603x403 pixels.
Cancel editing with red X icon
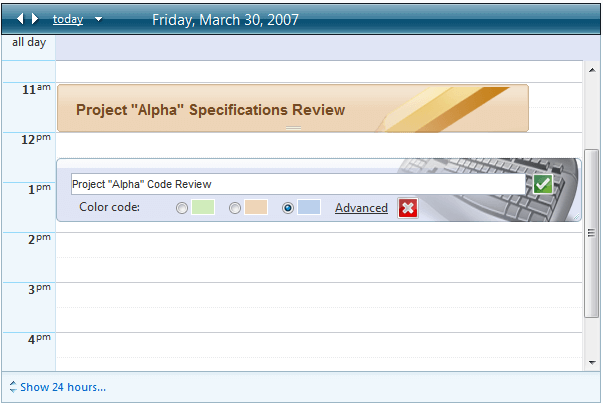point(407,208)
